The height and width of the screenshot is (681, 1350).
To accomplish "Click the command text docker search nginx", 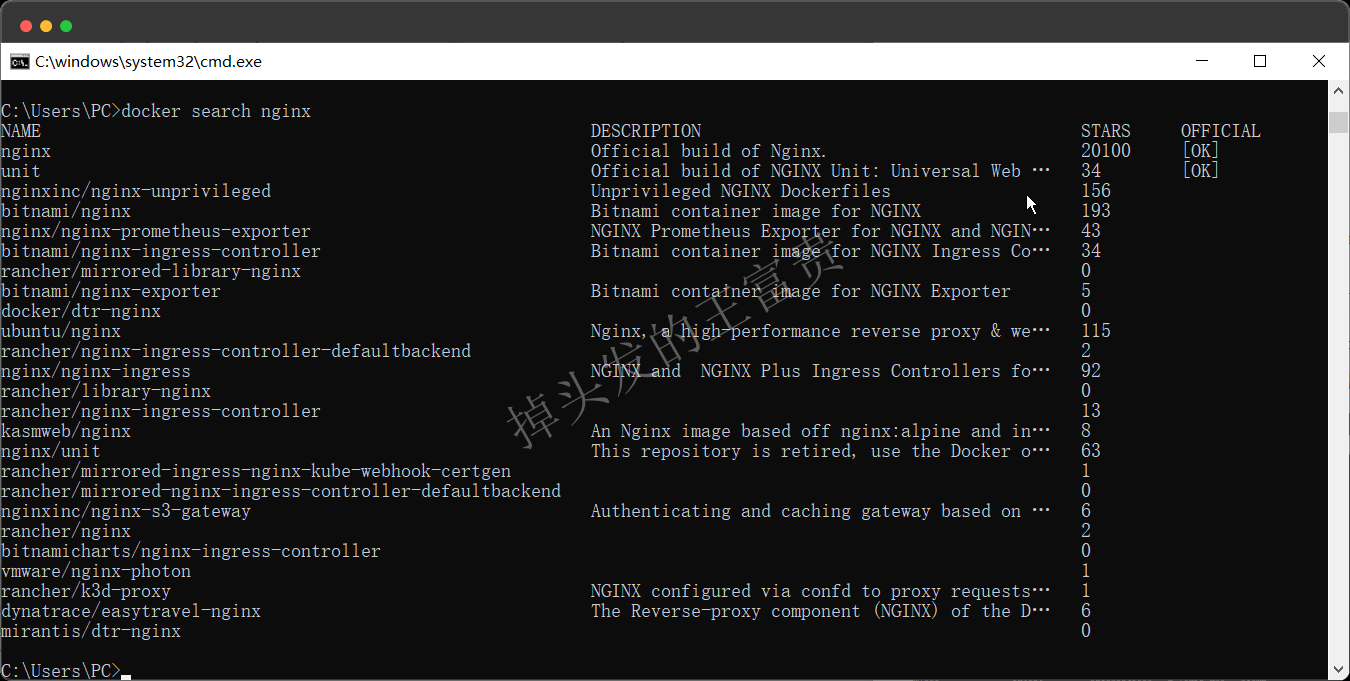I will point(216,111).
